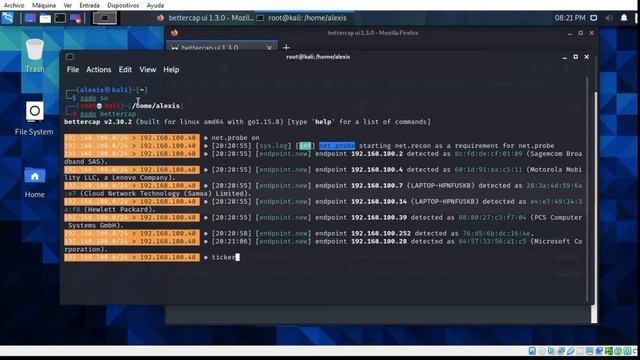This screenshot has width=640, height=360.
Task: Maximize the root@kali terminal window
Action: click(x=576, y=57)
